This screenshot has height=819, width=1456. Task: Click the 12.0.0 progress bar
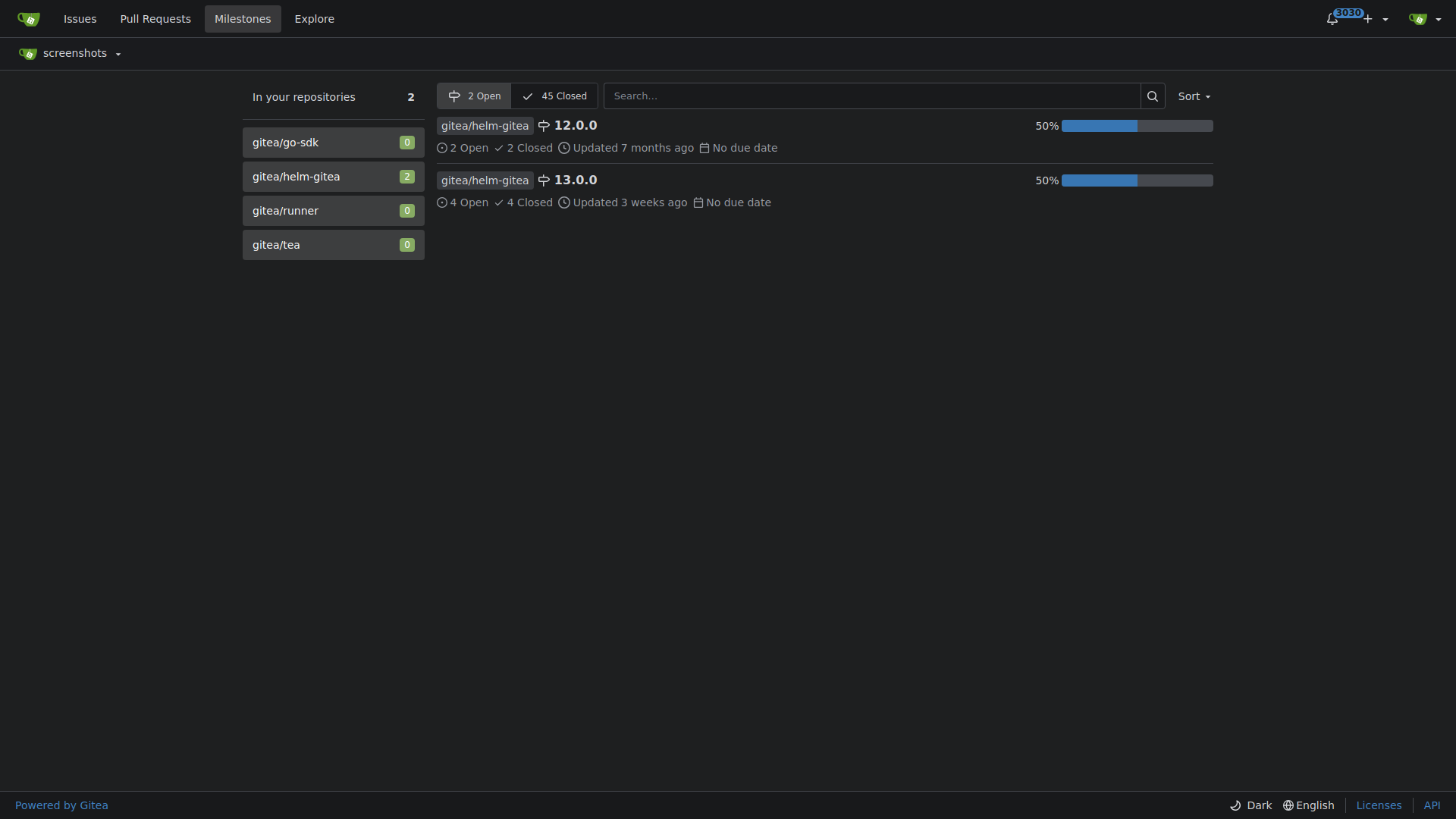click(x=1137, y=126)
